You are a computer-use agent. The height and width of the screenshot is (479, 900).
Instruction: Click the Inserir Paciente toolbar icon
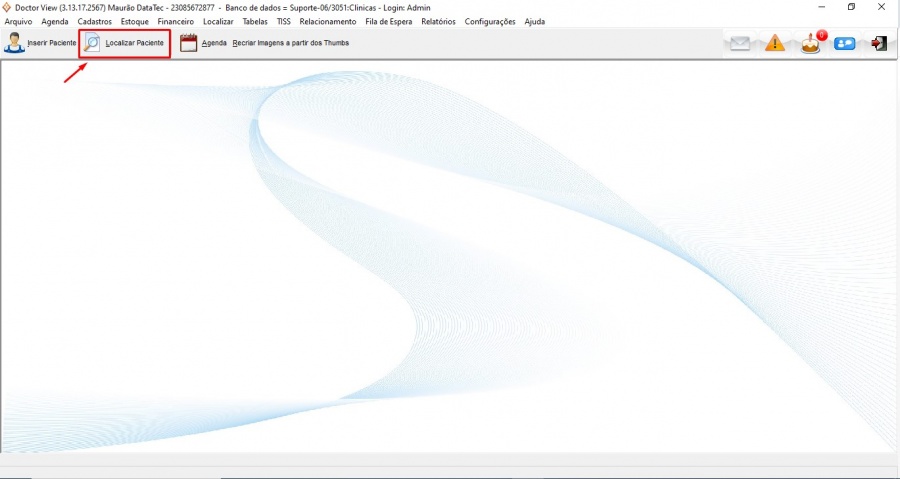tap(15, 43)
